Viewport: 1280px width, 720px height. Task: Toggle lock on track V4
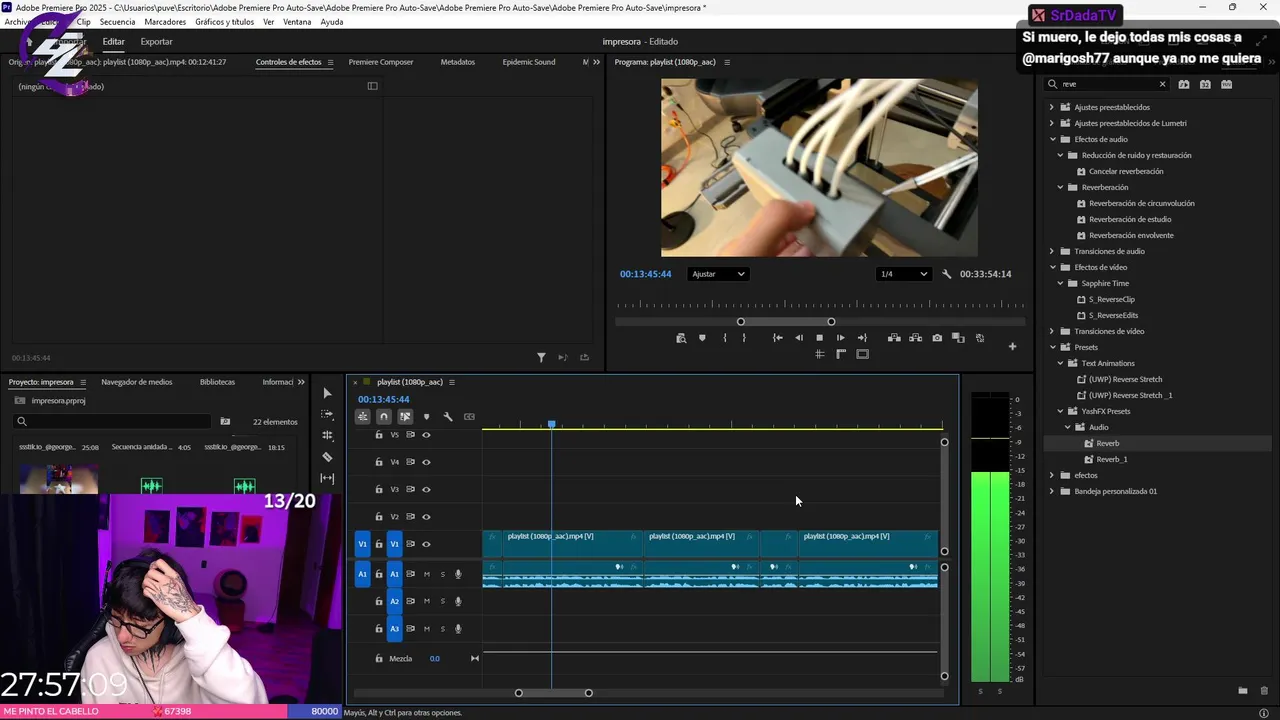click(x=379, y=462)
